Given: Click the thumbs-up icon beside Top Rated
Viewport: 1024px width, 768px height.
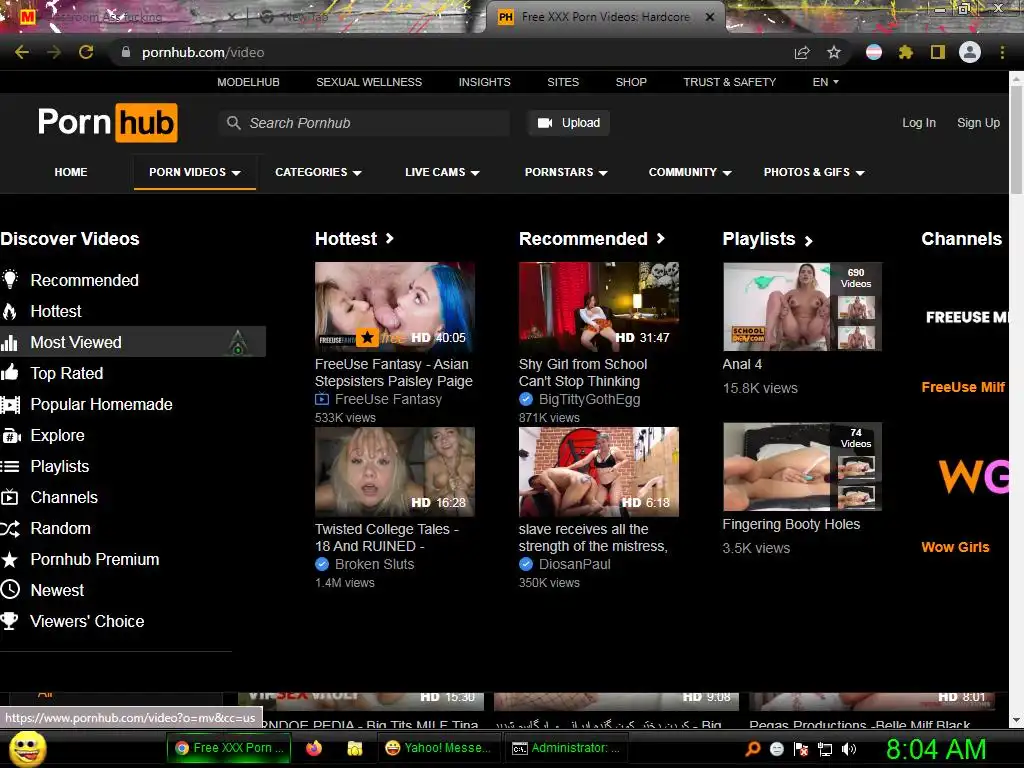Looking at the screenshot, I should 10,373.
